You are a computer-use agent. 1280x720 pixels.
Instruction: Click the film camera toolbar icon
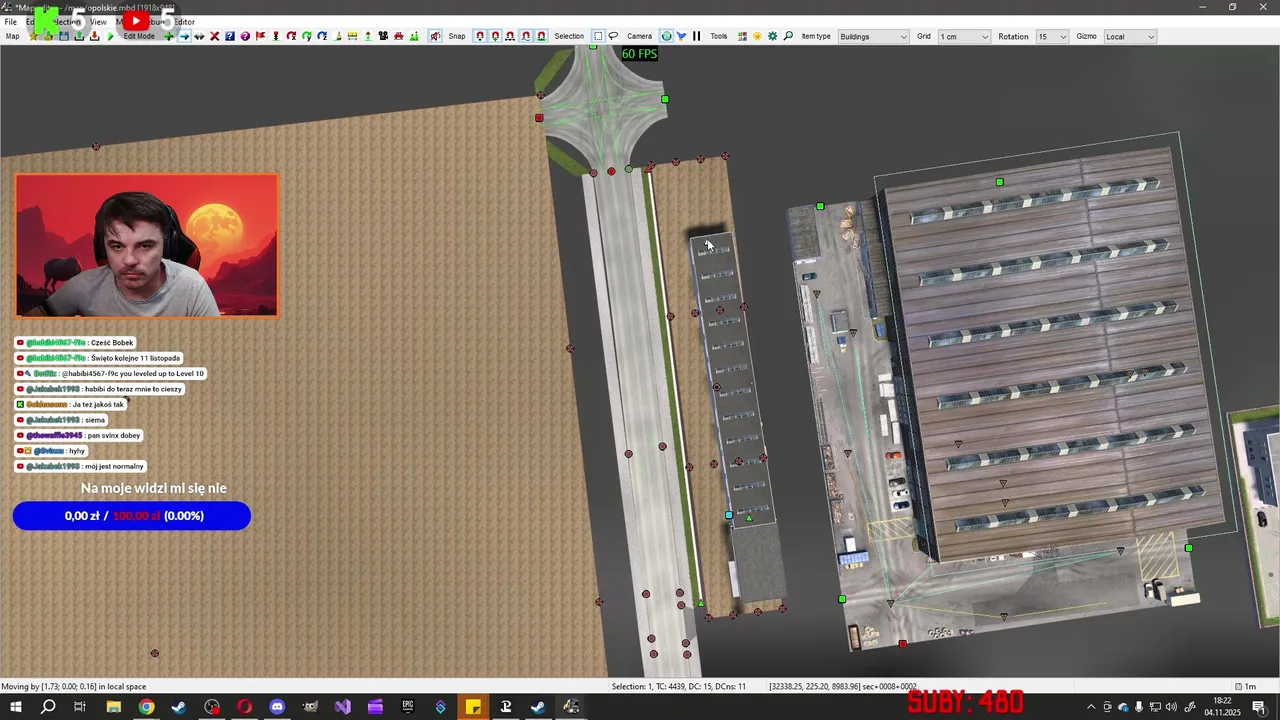point(383,36)
